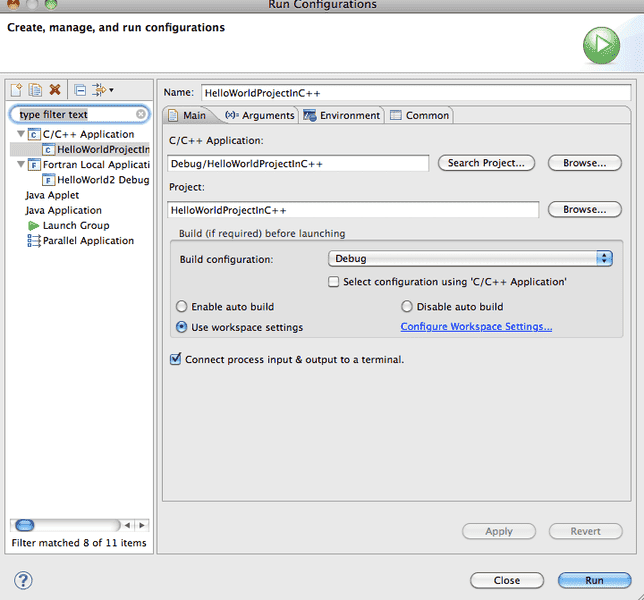Delete selected launch configuration with red X
This screenshot has width=644, height=600.
55,90
